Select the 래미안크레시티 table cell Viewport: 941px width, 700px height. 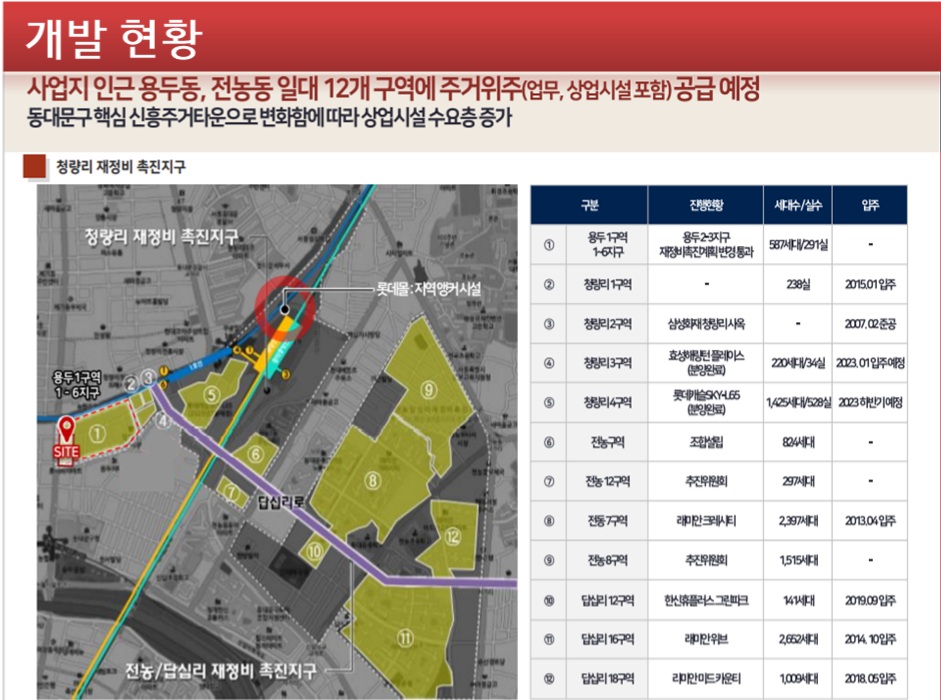click(x=704, y=521)
